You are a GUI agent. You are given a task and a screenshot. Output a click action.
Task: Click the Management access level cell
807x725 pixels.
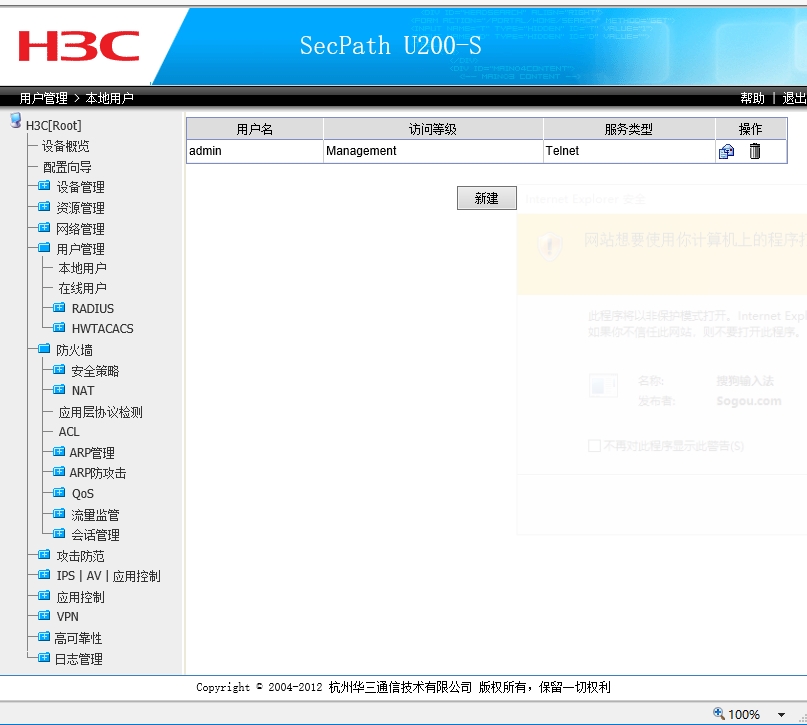coord(433,151)
